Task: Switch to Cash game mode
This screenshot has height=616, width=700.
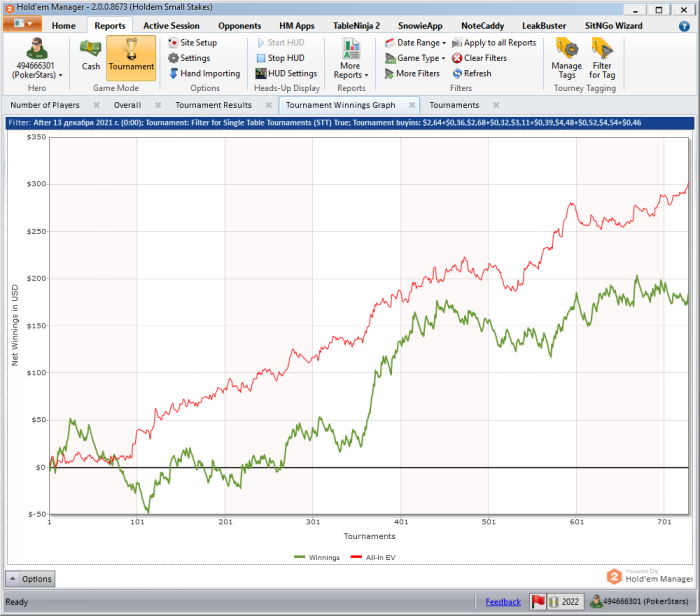Action: coord(91,55)
